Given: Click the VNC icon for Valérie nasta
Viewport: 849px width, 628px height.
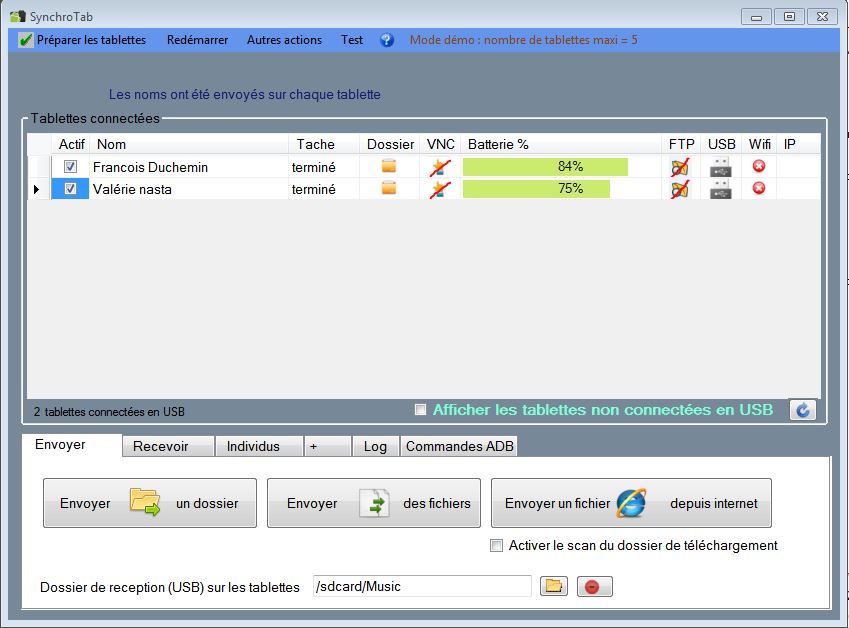Looking at the screenshot, I should (439, 189).
